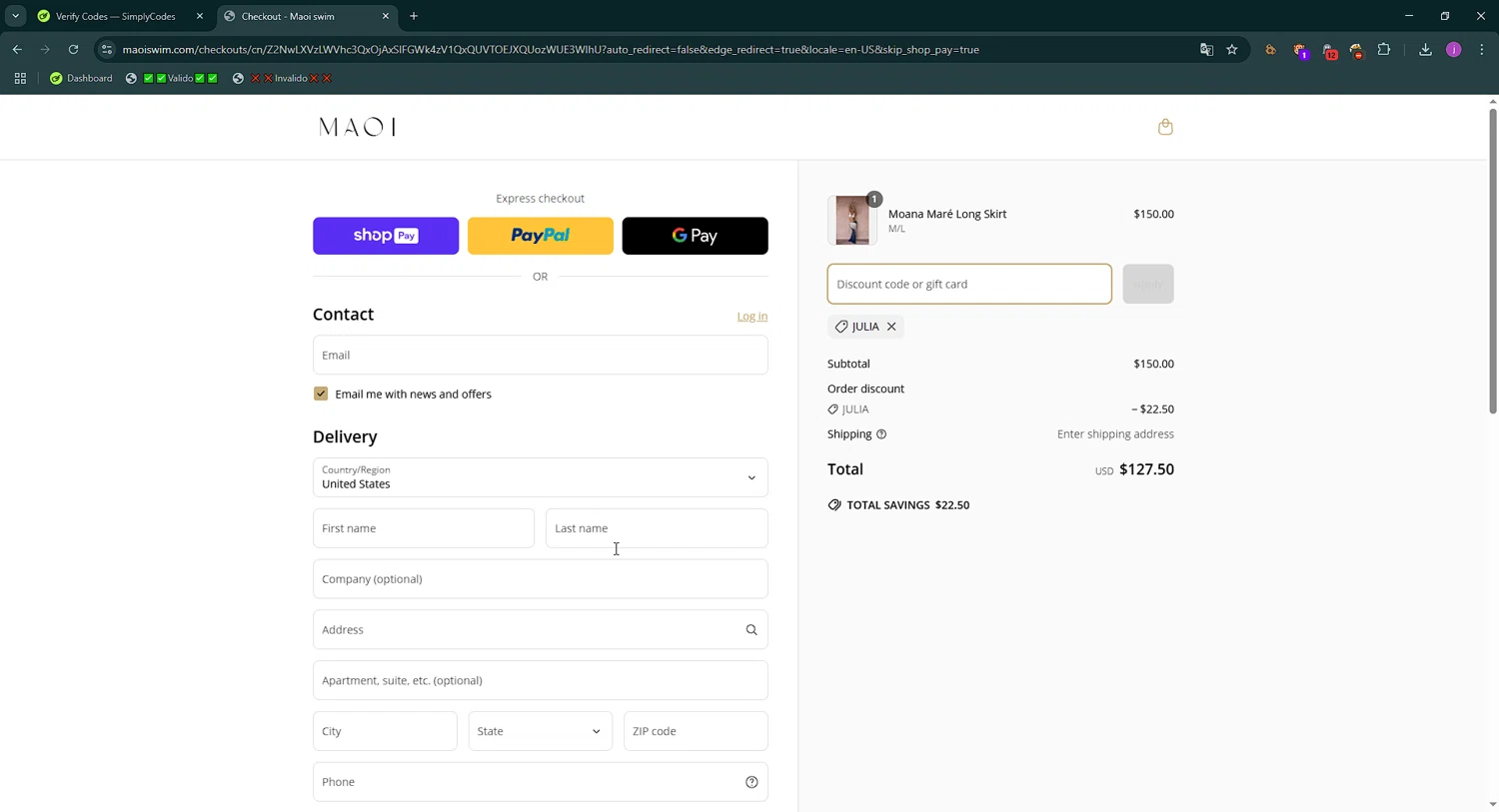Open the tab search dropdown arrow
The width and height of the screenshot is (1499, 812).
pyautogui.click(x=15, y=16)
